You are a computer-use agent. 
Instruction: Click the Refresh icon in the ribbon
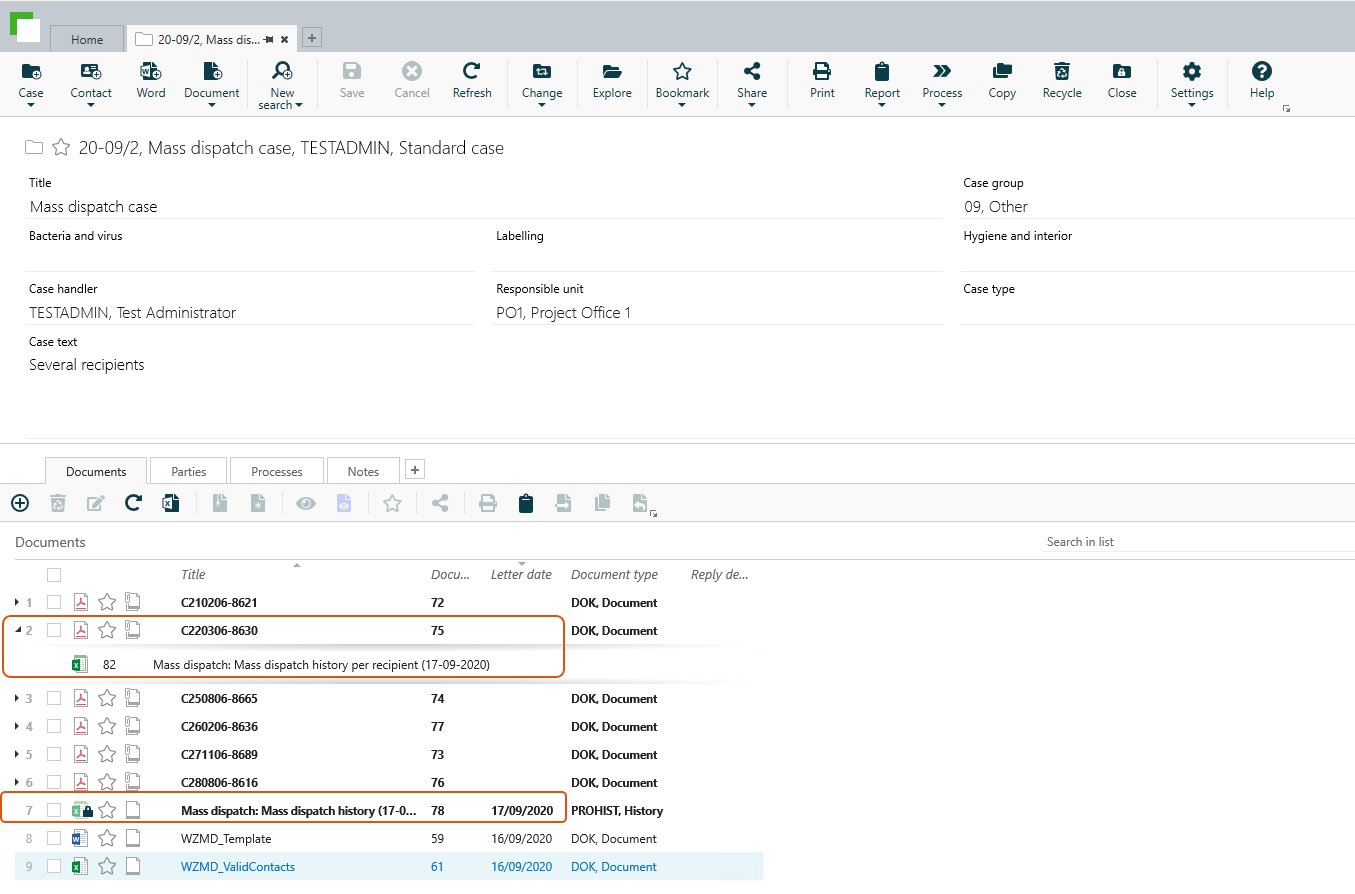tap(471, 72)
